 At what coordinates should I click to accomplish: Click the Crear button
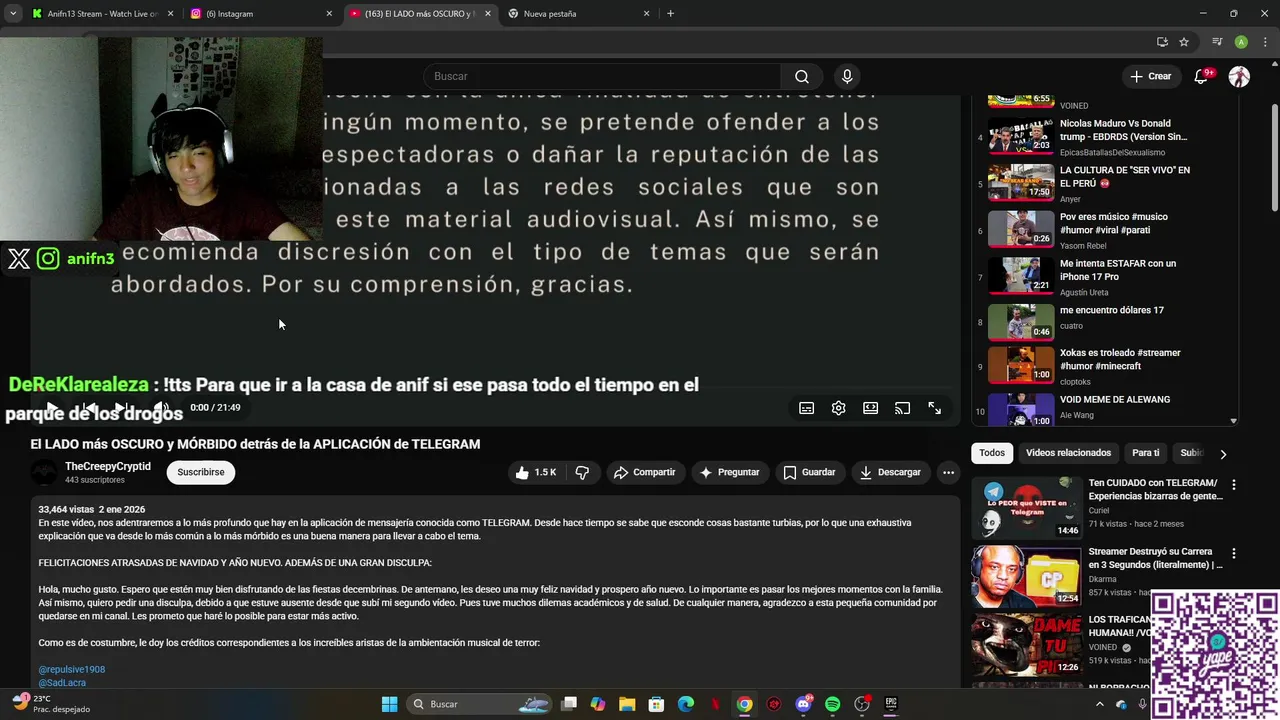[x=1150, y=77]
